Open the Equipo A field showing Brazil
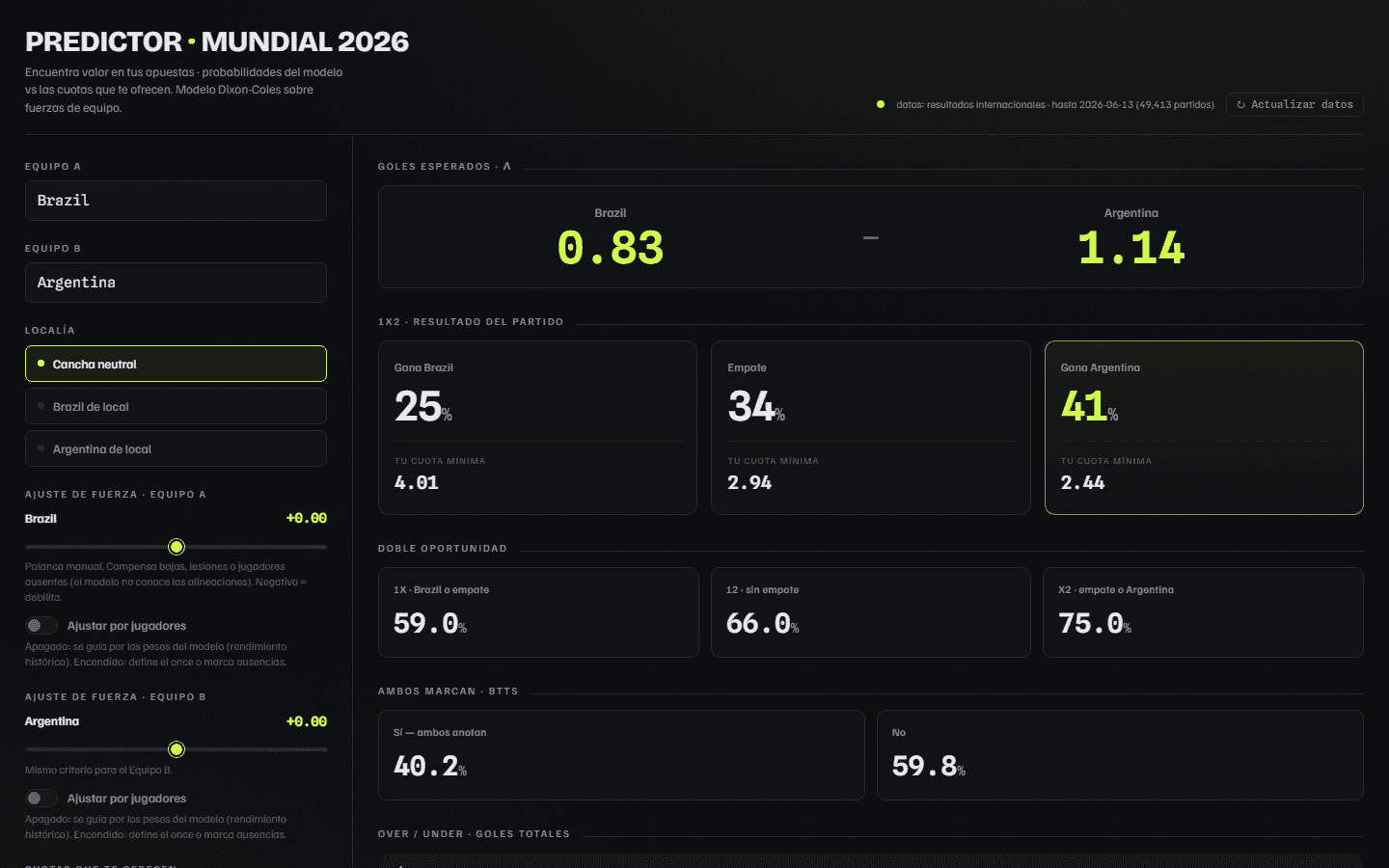1389x868 pixels. coord(176,201)
